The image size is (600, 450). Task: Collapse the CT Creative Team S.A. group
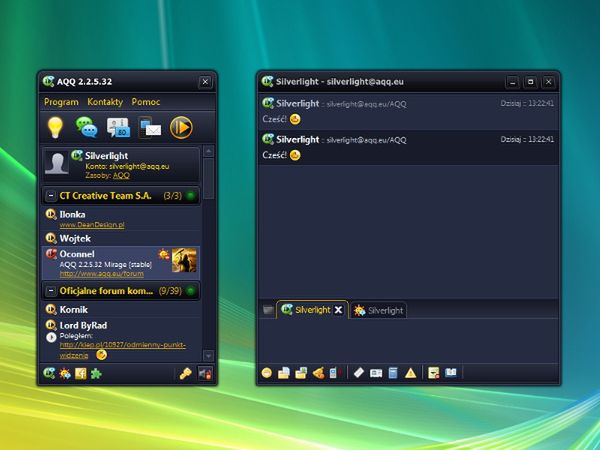[51, 196]
